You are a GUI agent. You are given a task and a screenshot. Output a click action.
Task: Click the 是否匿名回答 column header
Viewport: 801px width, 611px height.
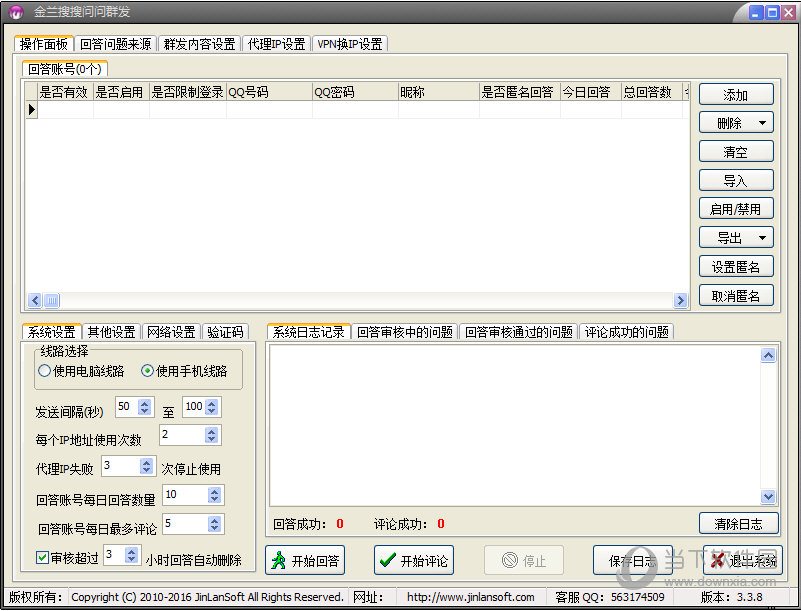520,92
